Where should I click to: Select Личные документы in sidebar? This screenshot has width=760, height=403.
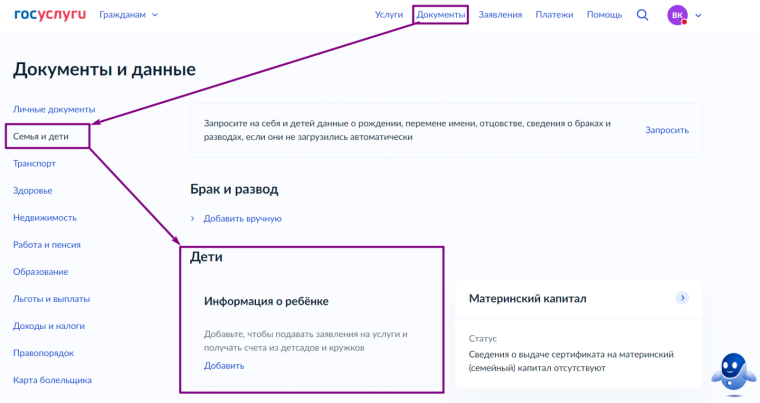[x=54, y=109]
